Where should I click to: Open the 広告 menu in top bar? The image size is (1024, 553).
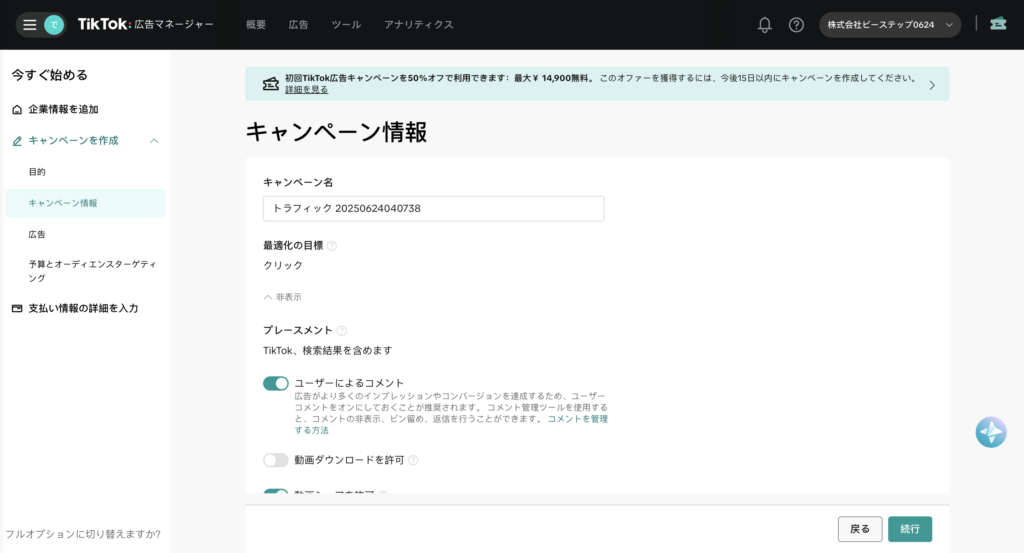298,25
